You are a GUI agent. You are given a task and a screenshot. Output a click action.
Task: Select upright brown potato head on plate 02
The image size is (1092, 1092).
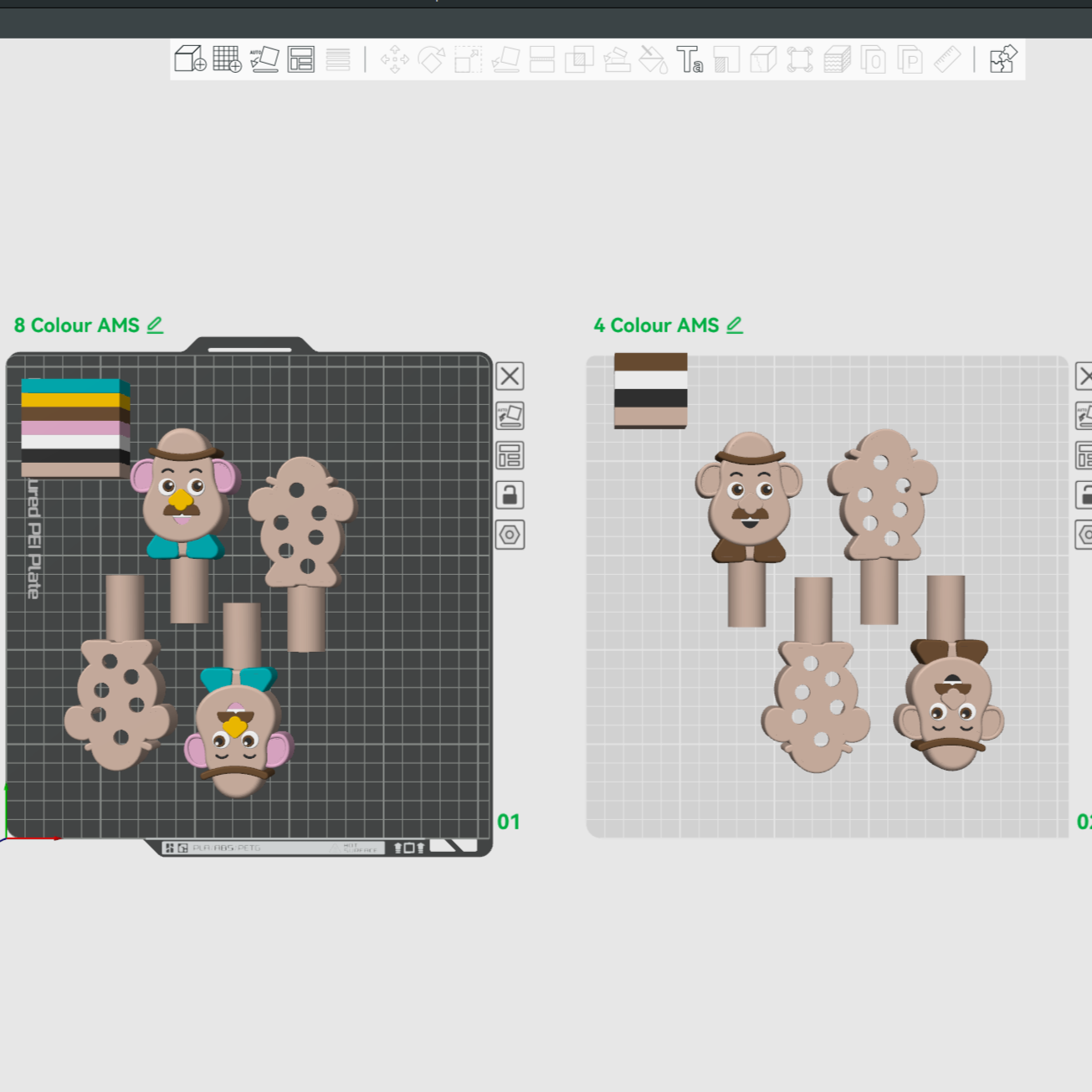tap(748, 529)
